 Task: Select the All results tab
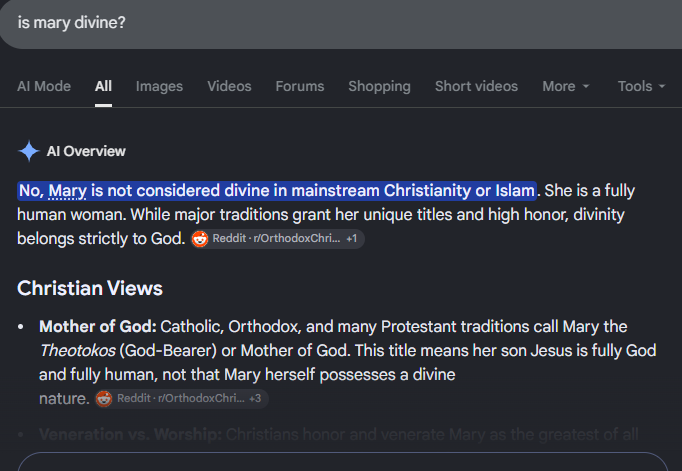pos(104,86)
